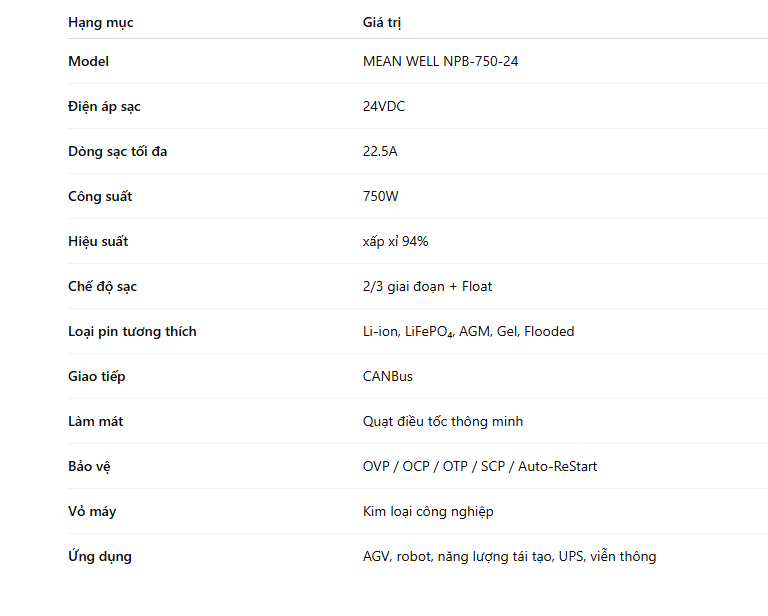Screen dimensions: 768x616
Task: Click the "Dòng sạc tối đa" label
Action: [115, 151]
